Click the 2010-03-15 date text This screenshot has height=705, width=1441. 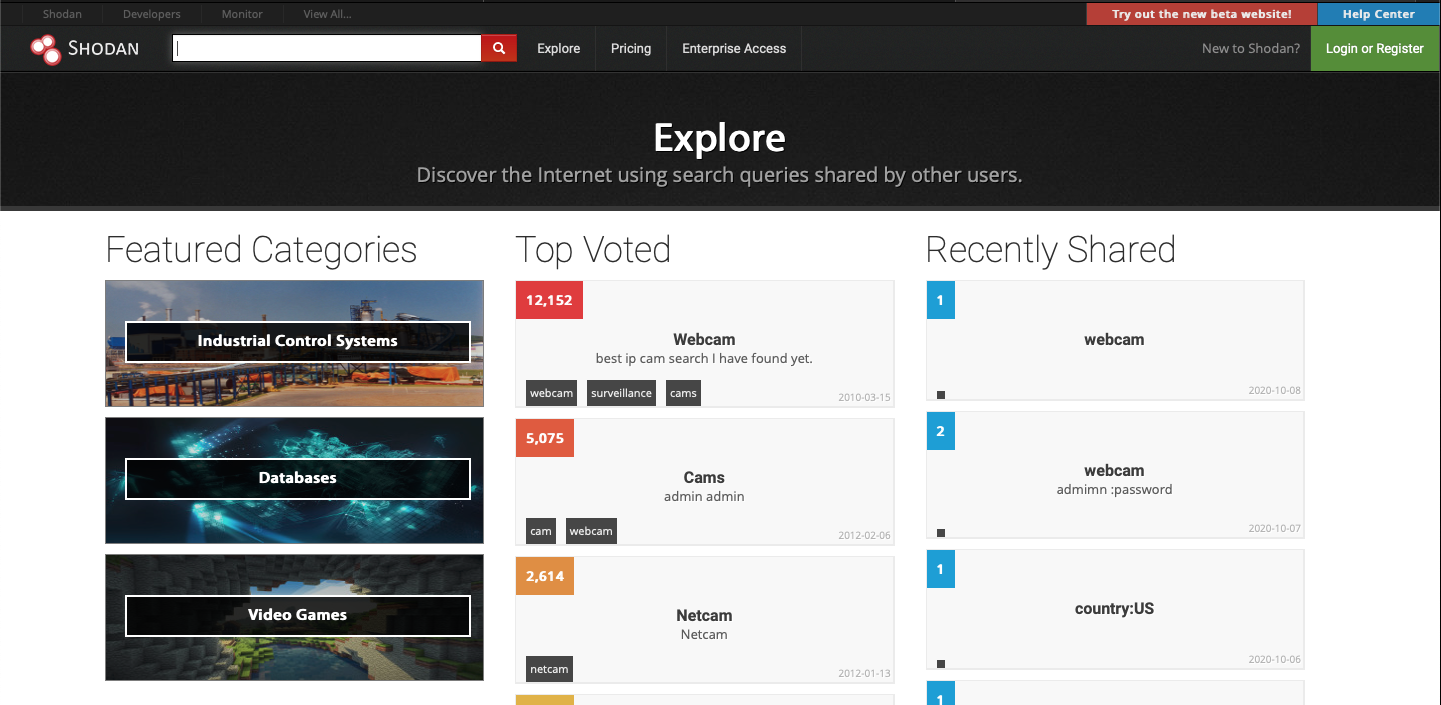(x=864, y=397)
